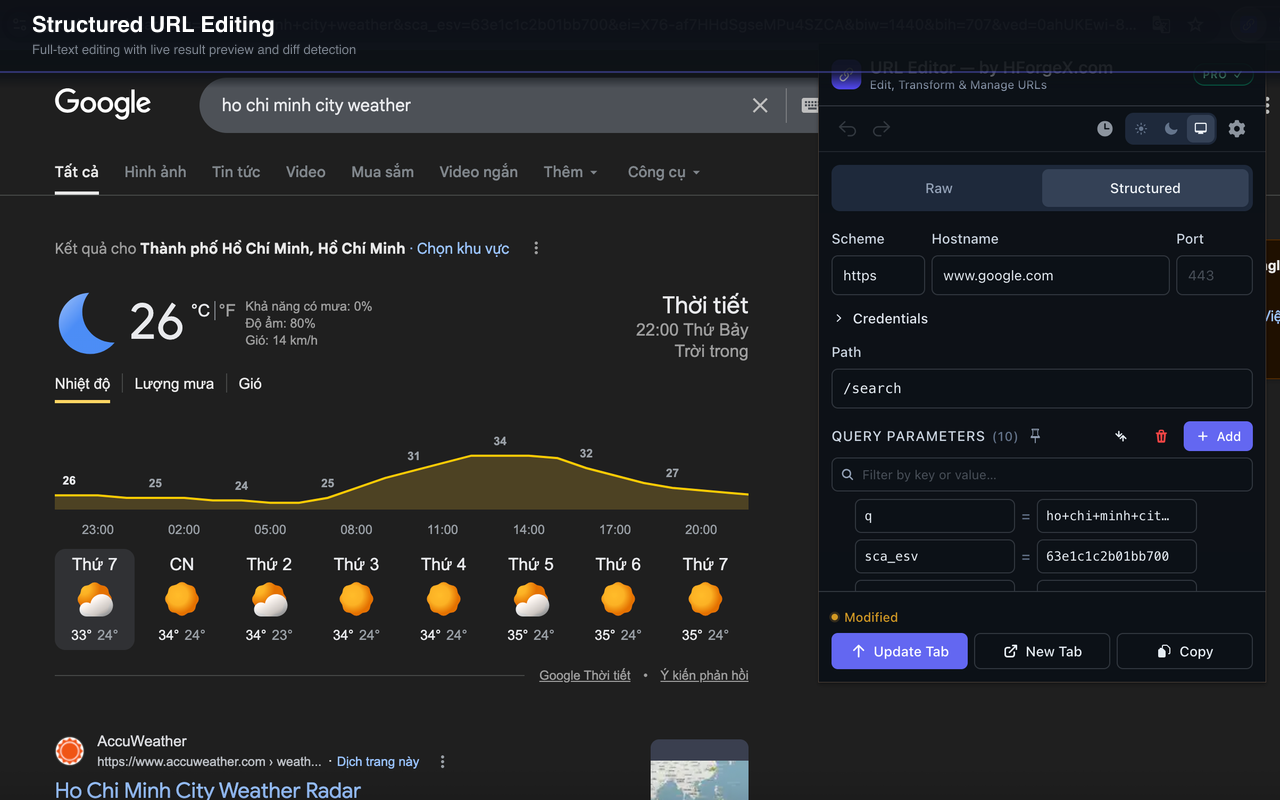1280x800 pixels.
Task: Open URL Editor settings gear
Action: (1237, 129)
